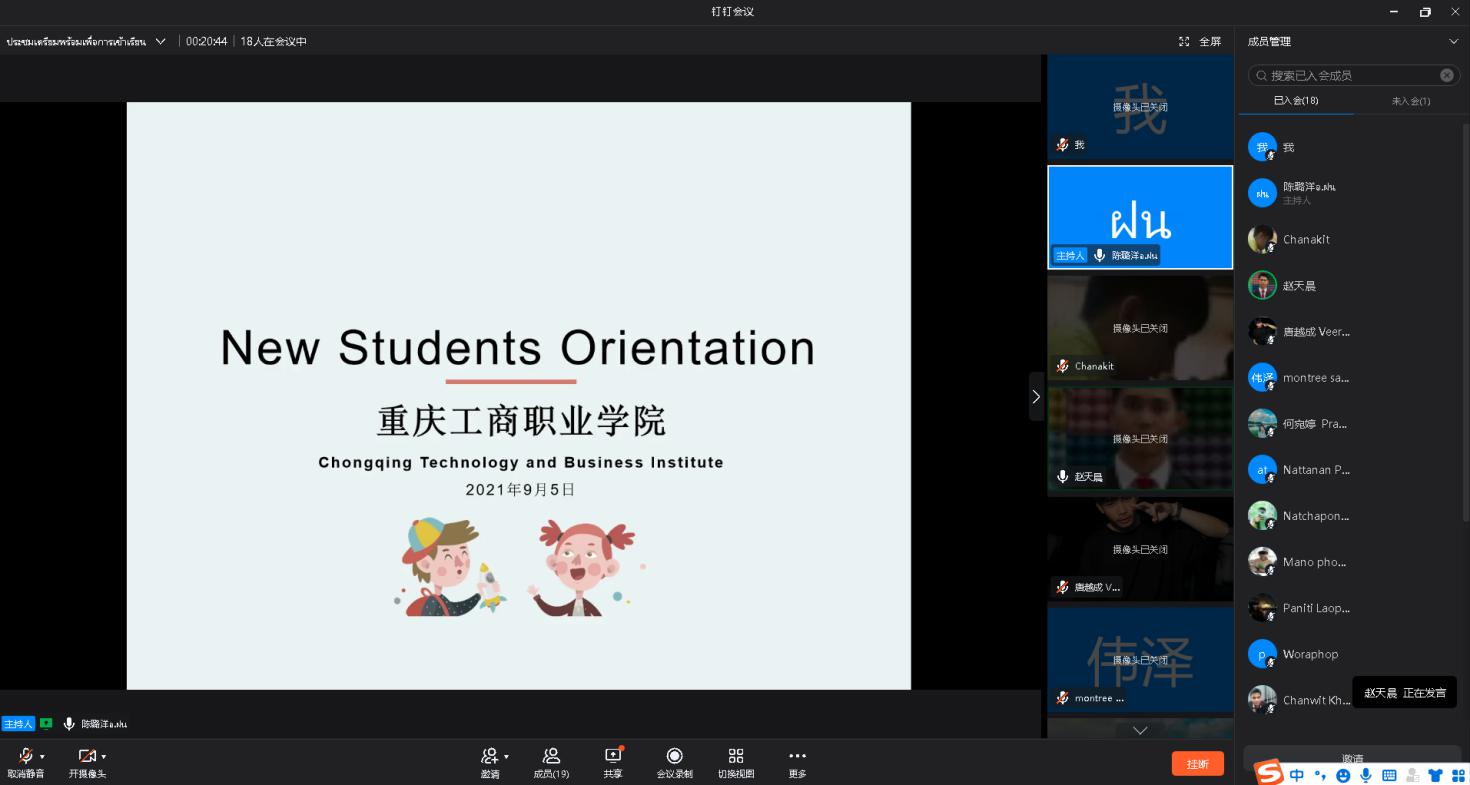The image size is (1470, 785).
Task: Click member 赵天晨 in the list
Action: click(x=1350, y=285)
